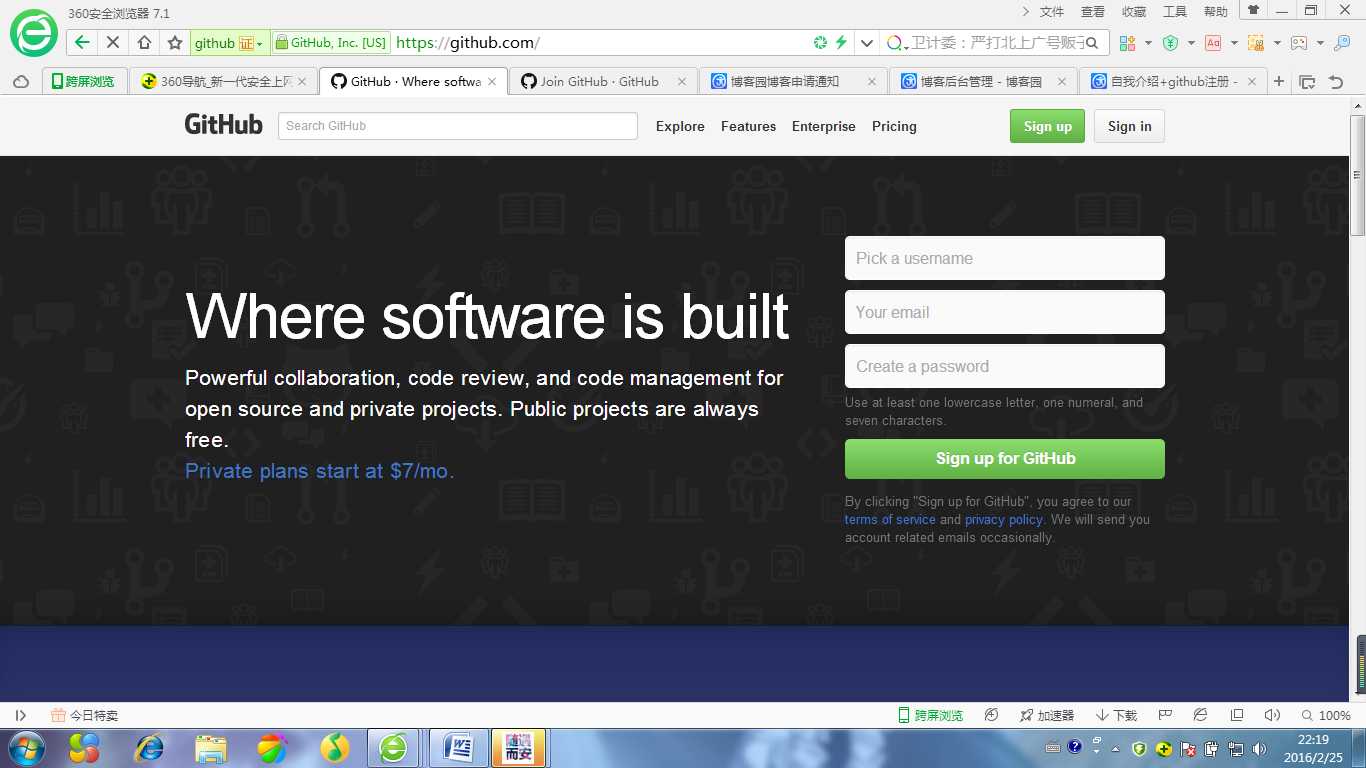
Task: Toggle the sidebar icon in the status bar
Action: pos(20,715)
